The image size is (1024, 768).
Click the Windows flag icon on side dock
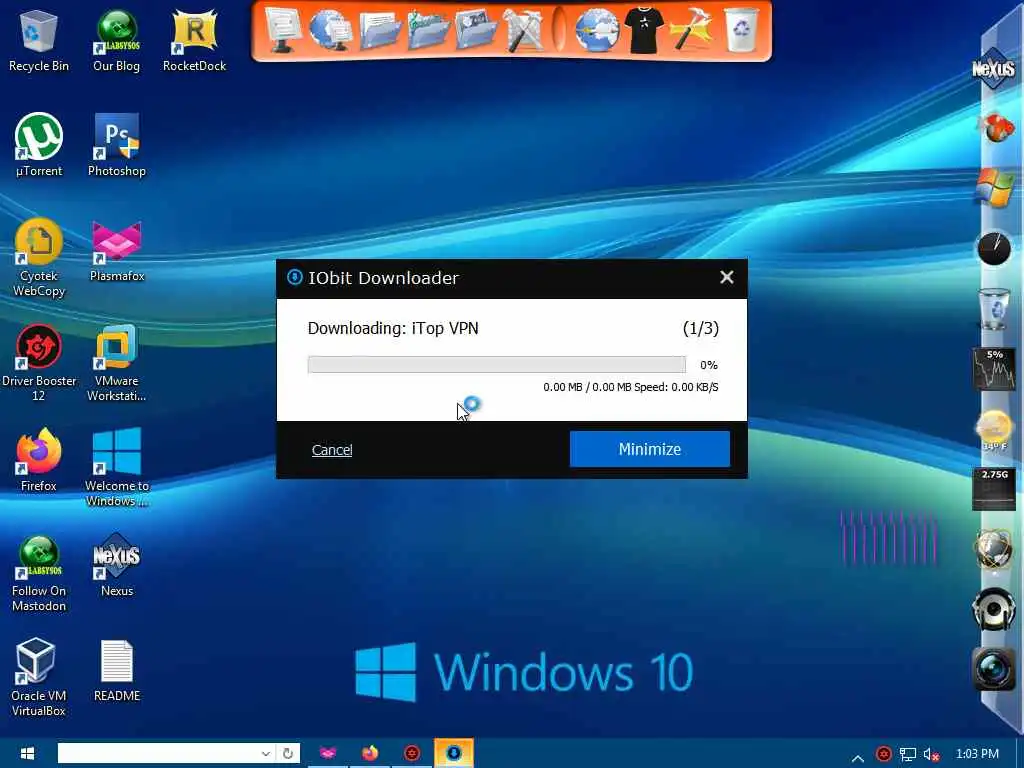pyautogui.click(x=994, y=186)
